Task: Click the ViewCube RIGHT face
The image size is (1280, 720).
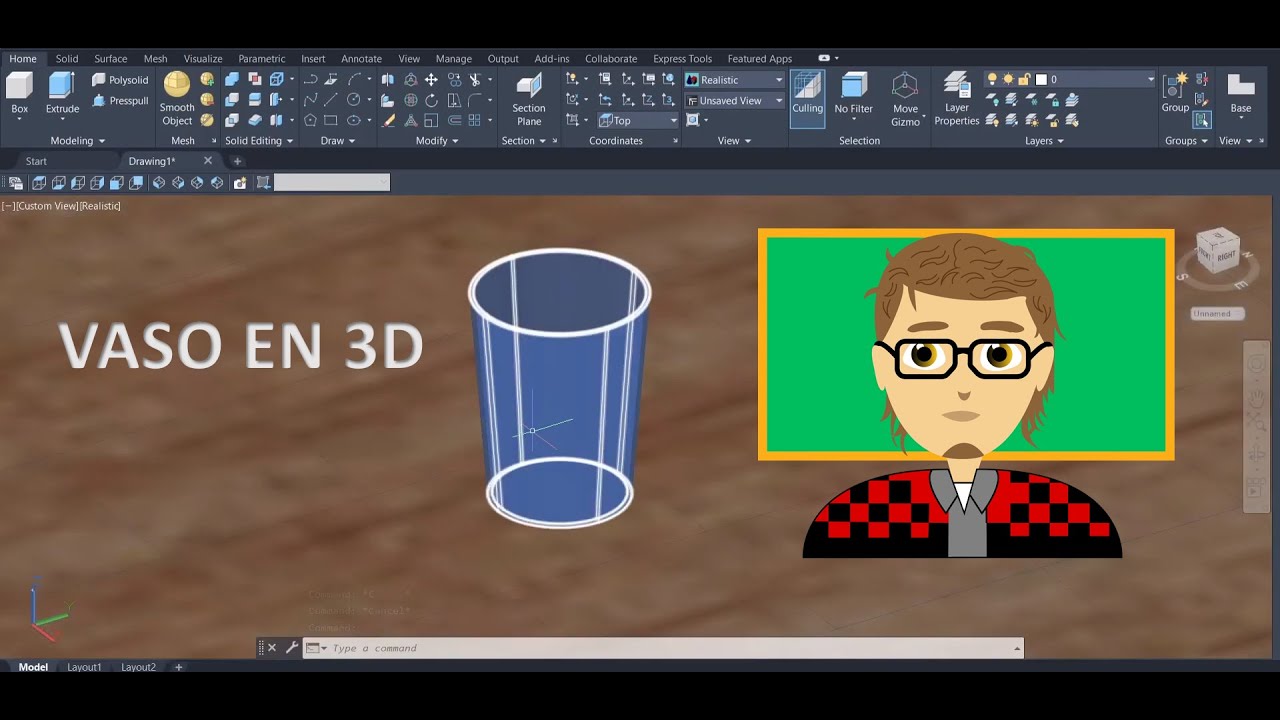Action: click(x=1225, y=255)
